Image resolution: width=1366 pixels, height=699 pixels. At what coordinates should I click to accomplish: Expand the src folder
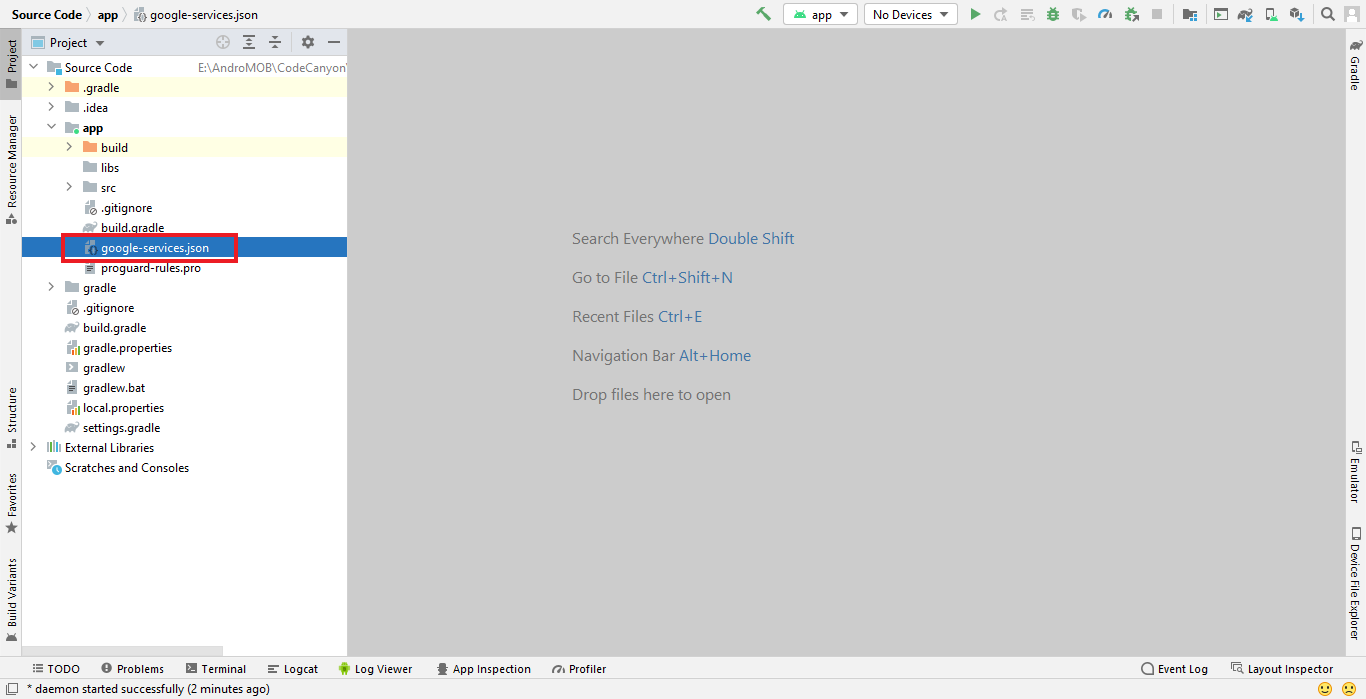point(69,188)
